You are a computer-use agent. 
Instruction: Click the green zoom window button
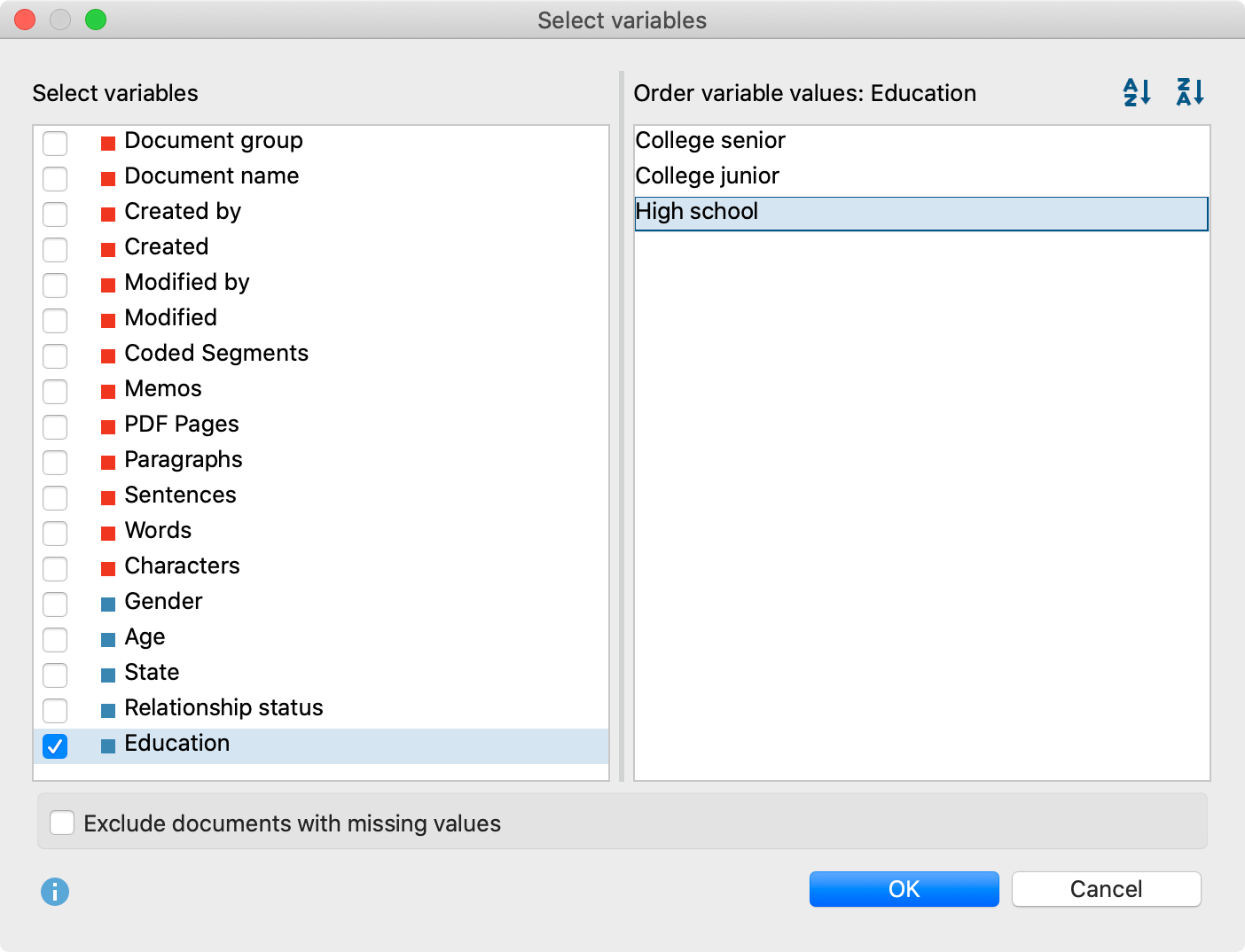click(96, 20)
